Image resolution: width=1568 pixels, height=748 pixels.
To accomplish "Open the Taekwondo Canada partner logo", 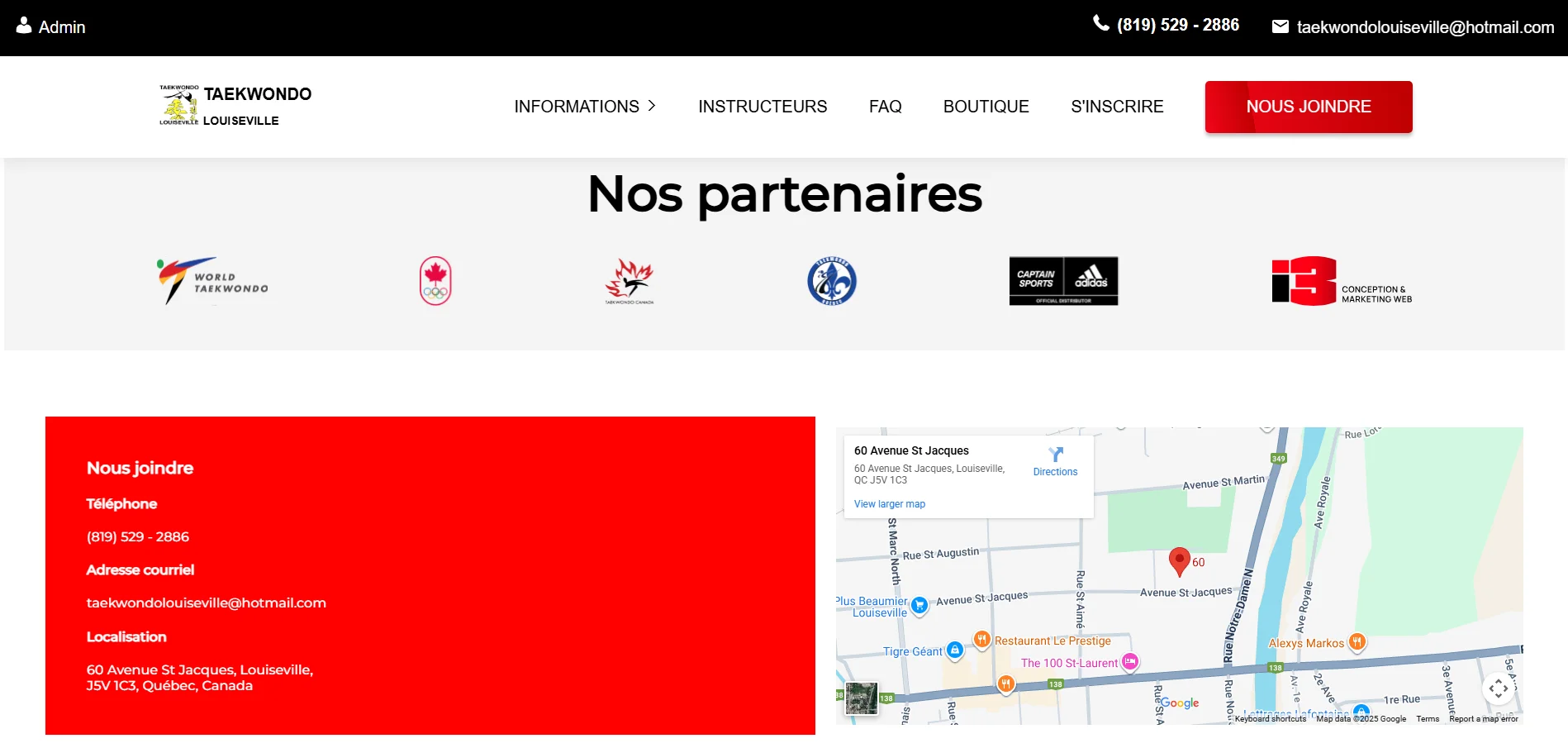I will pyautogui.click(x=630, y=281).
